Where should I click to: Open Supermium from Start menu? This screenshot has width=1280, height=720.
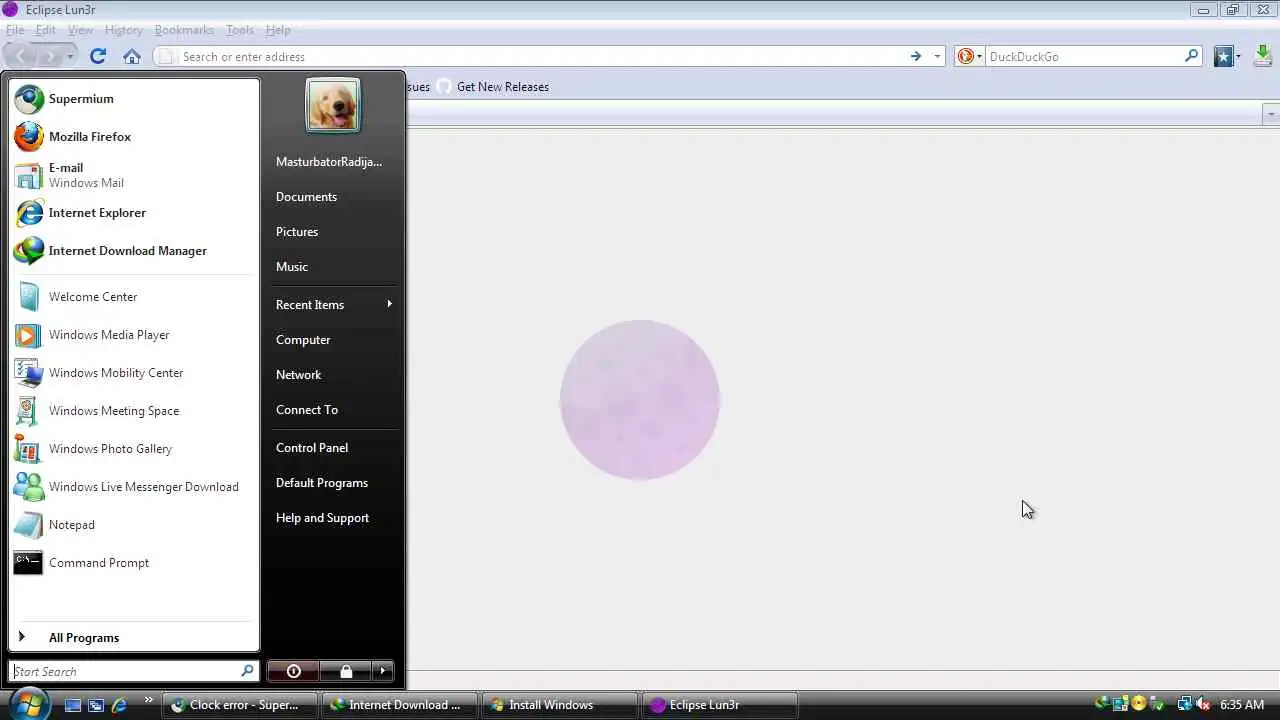click(x=133, y=99)
